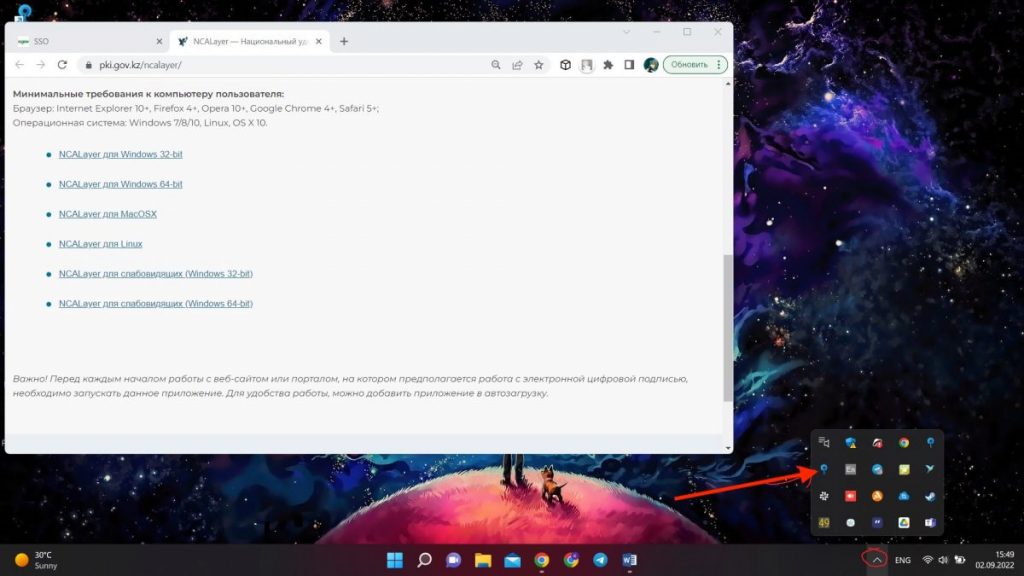Click the page vertical scrollbar thumb
Image resolution: width=1024 pixels, height=576 pixels.
(728, 328)
